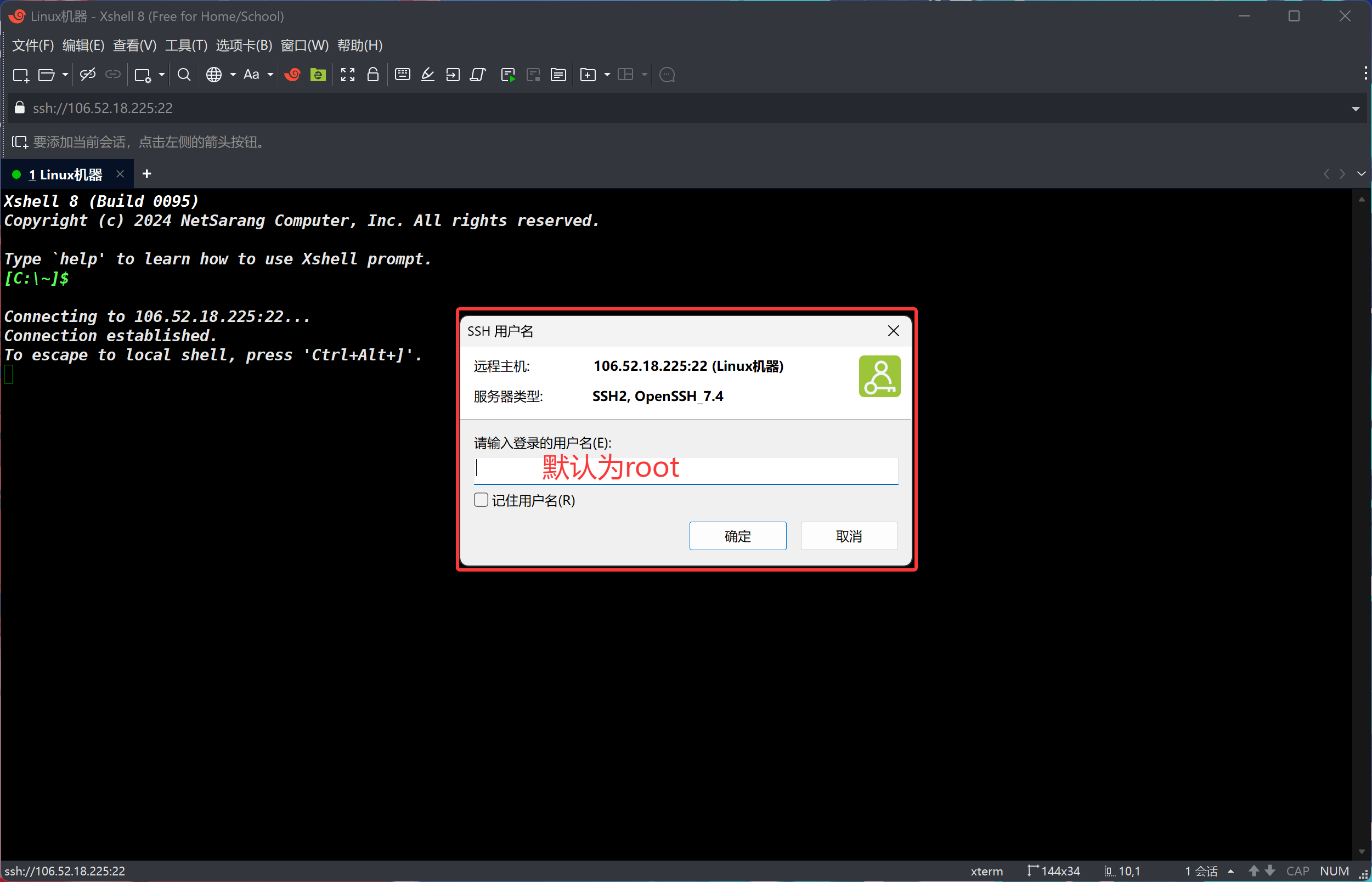The height and width of the screenshot is (882, 1372).
Task: Open the 工具(T) menu
Action: [x=185, y=45]
